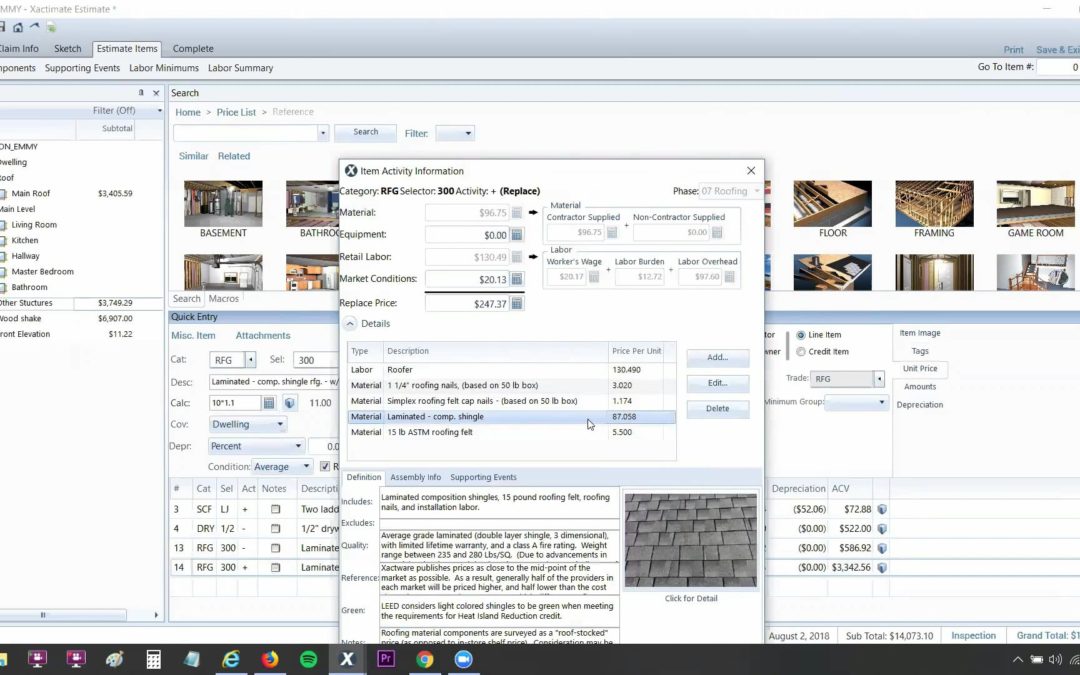The width and height of the screenshot is (1080, 675).
Task: Click shield icon on the $3,342.56 ACV row
Action: click(x=882, y=568)
